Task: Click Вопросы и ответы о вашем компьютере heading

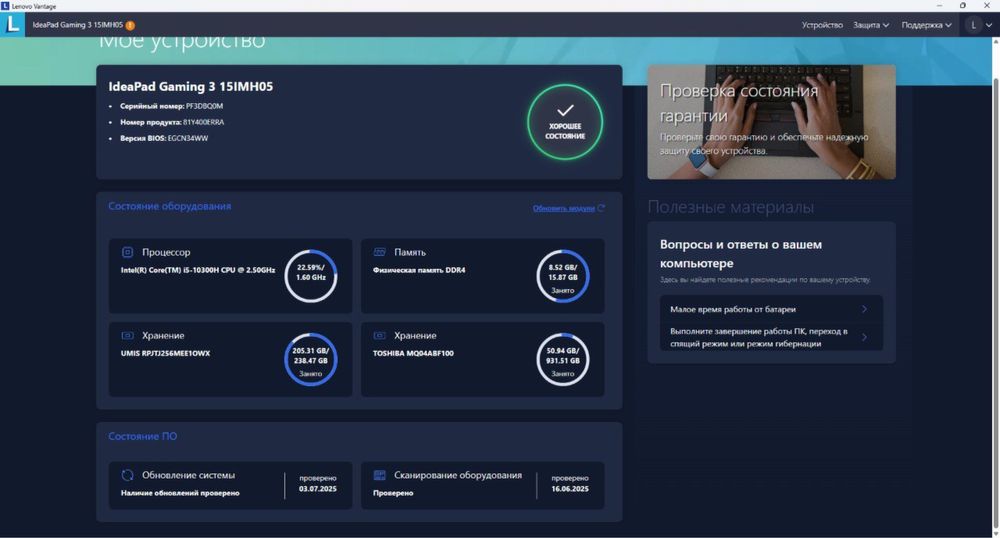Action: (741, 254)
